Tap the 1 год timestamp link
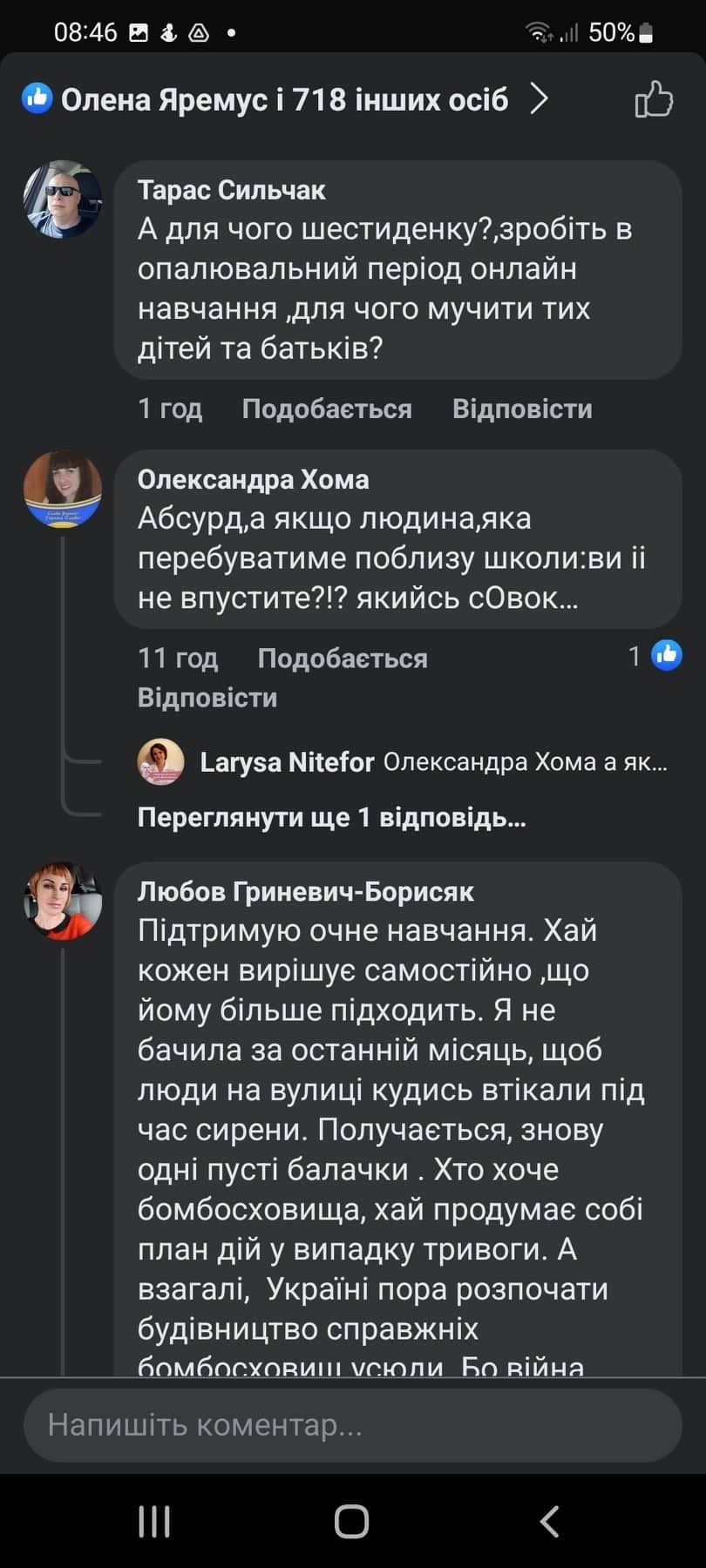The height and width of the screenshot is (1568, 706). tap(169, 409)
